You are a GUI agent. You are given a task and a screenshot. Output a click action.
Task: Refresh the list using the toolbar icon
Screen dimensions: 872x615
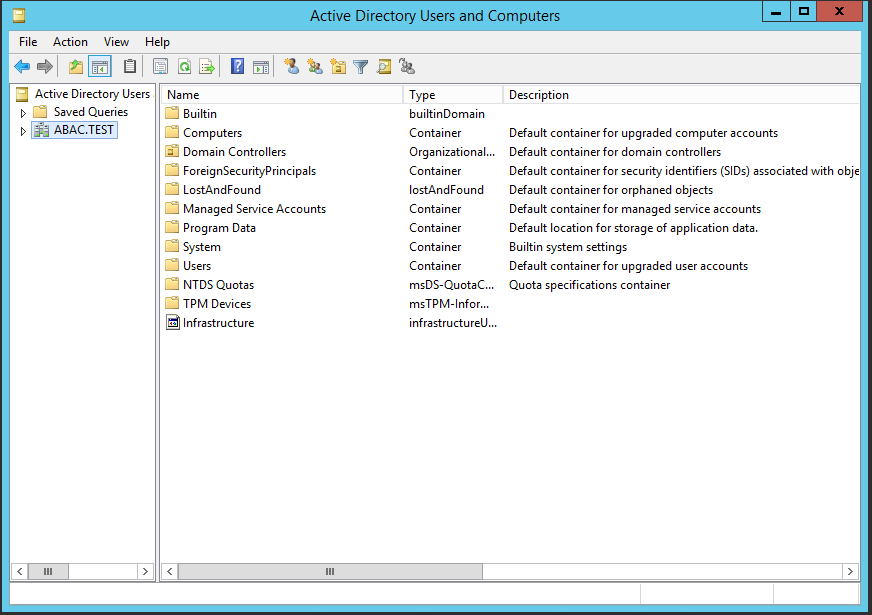(x=184, y=67)
